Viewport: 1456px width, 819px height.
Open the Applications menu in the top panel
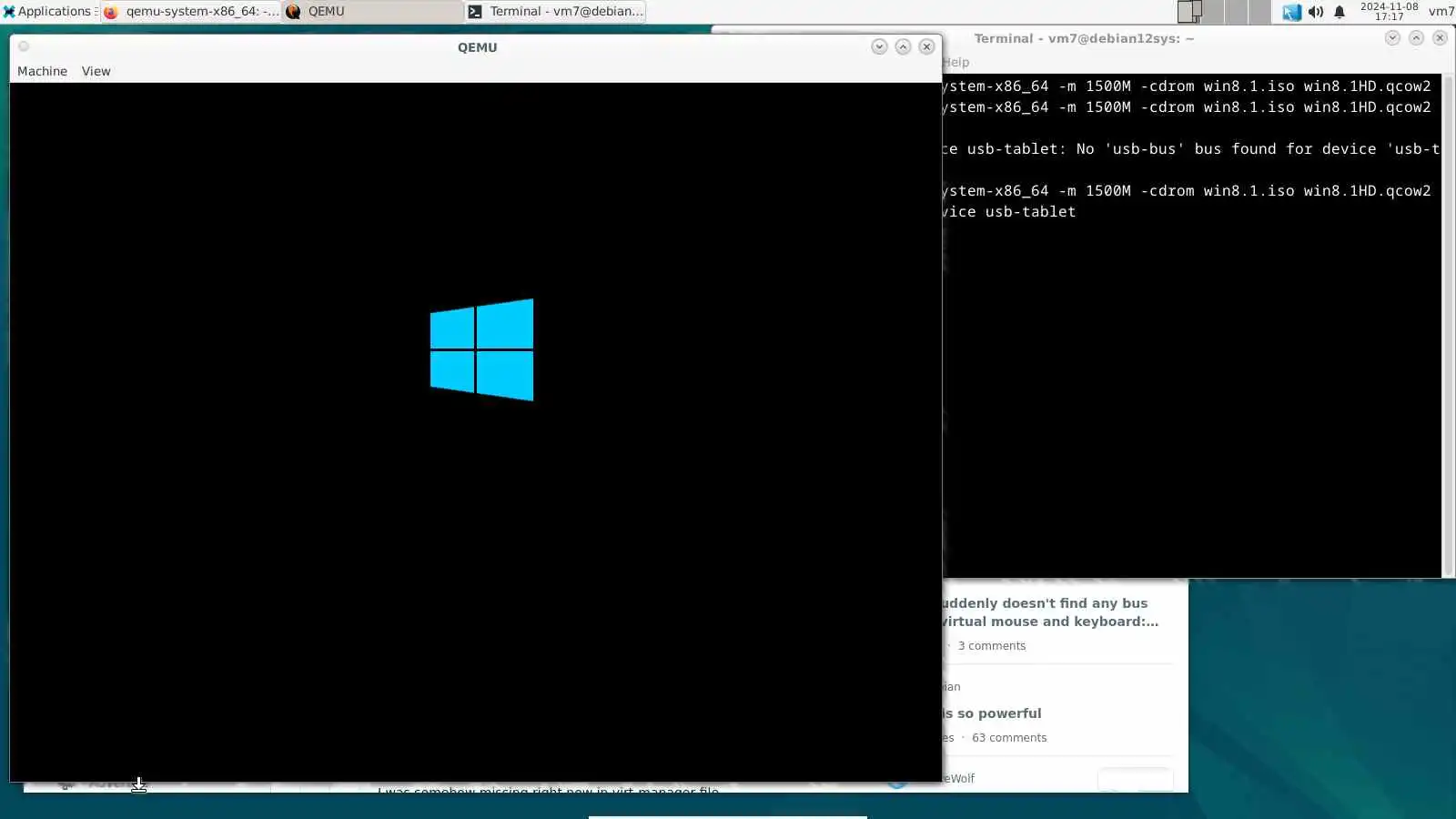coord(47,11)
